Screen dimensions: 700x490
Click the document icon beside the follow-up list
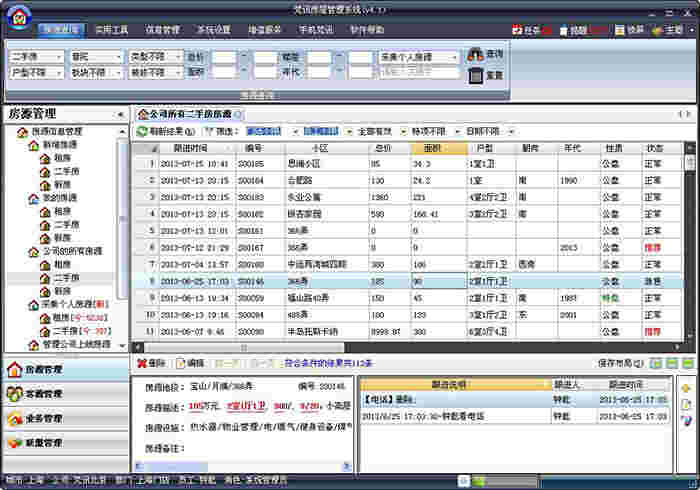point(686,405)
